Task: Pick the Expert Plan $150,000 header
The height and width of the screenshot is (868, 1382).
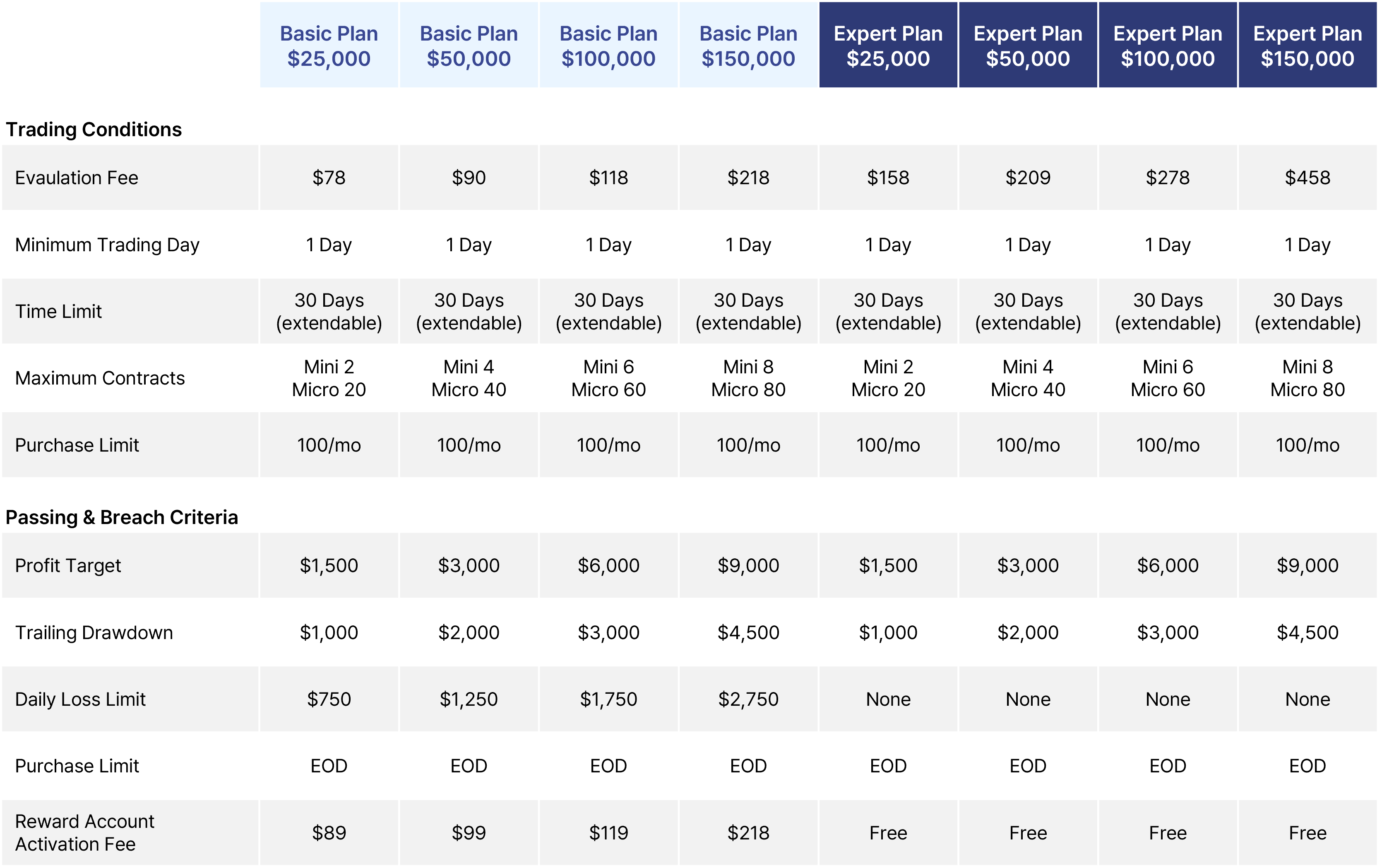Action: coord(1307,46)
